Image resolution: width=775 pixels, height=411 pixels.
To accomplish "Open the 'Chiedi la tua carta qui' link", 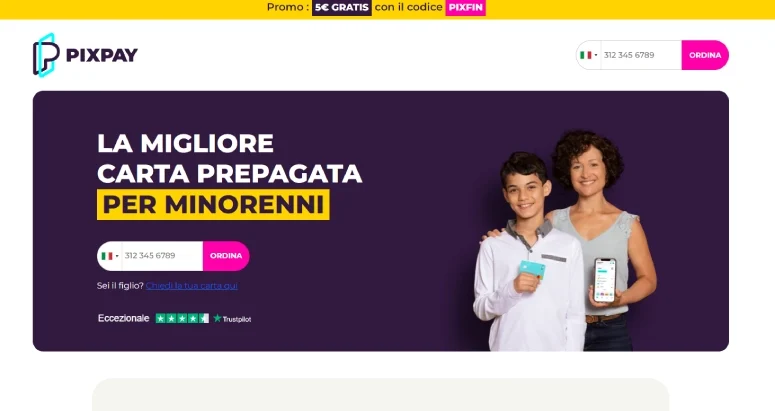I will [x=192, y=286].
